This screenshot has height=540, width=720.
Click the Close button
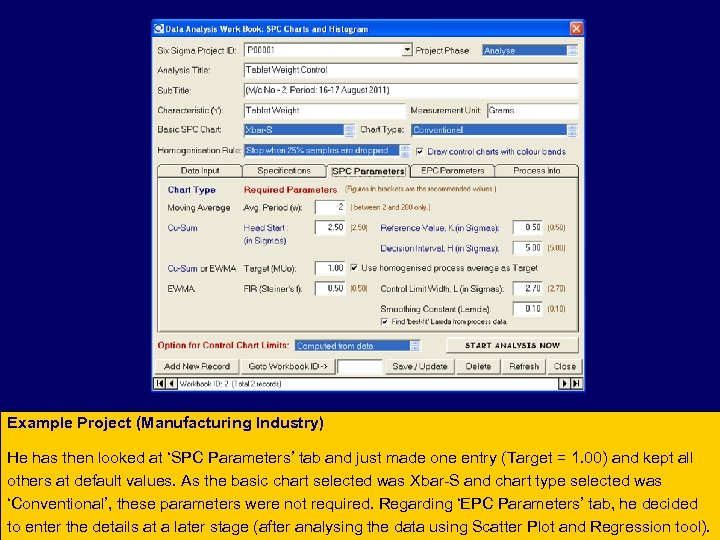click(564, 366)
